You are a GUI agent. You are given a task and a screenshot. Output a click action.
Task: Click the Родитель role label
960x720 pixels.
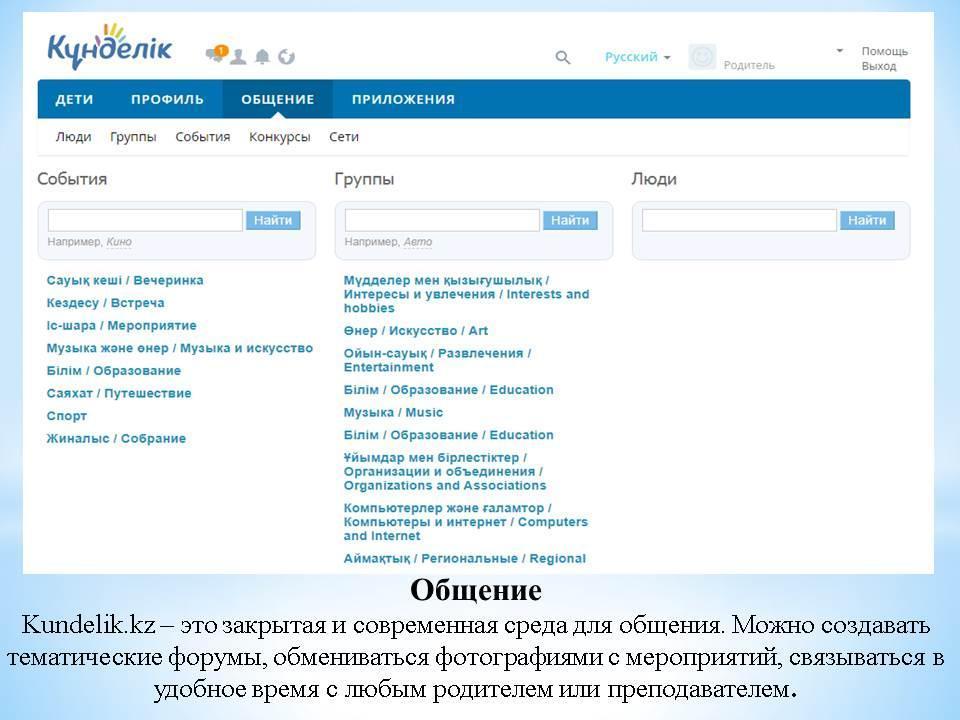(749, 65)
